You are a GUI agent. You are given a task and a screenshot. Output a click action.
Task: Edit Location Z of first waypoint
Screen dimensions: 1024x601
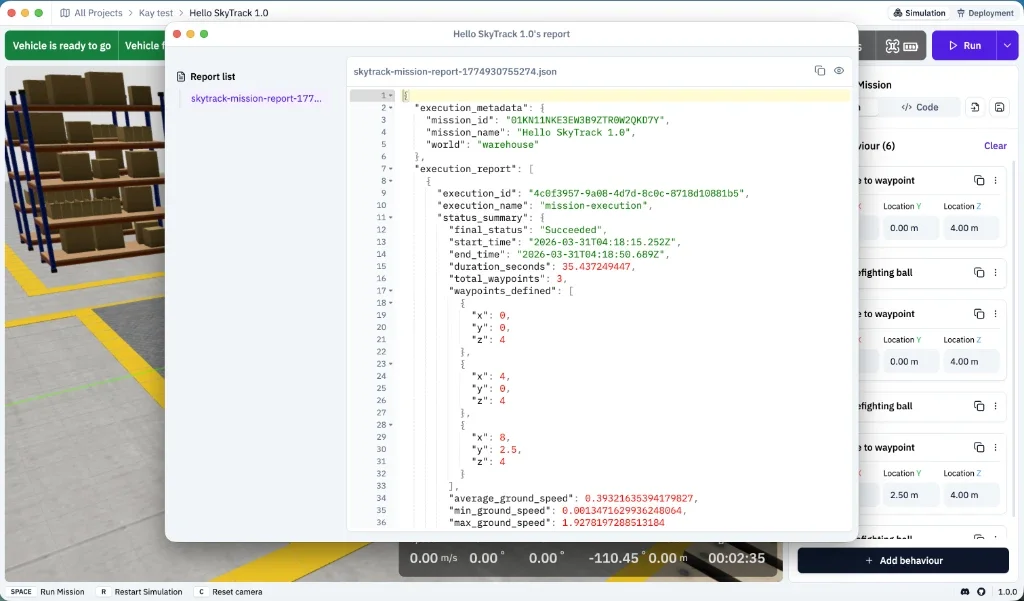click(970, 228)
